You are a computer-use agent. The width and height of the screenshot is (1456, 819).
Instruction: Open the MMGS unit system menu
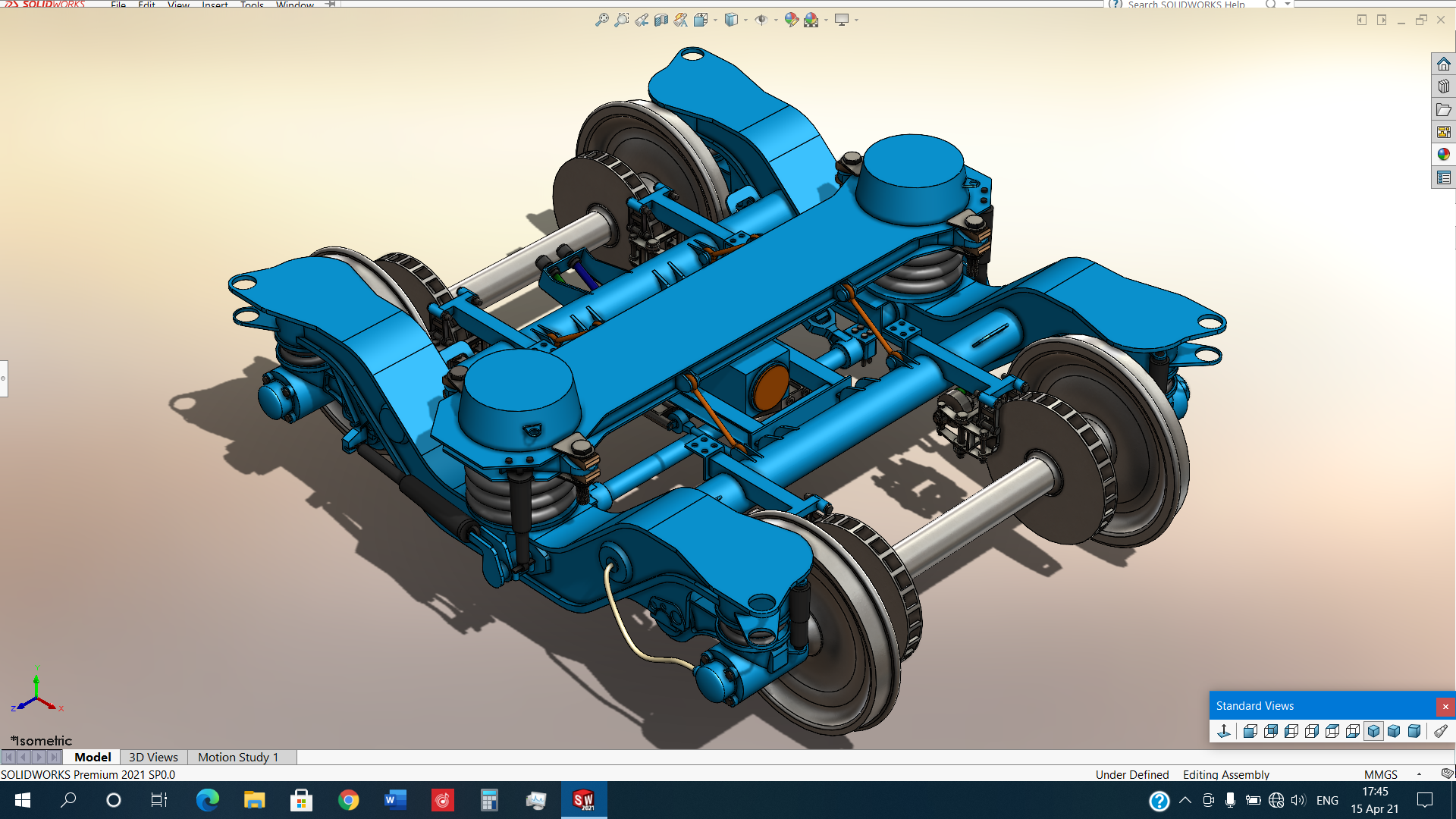click(1380, 774)
